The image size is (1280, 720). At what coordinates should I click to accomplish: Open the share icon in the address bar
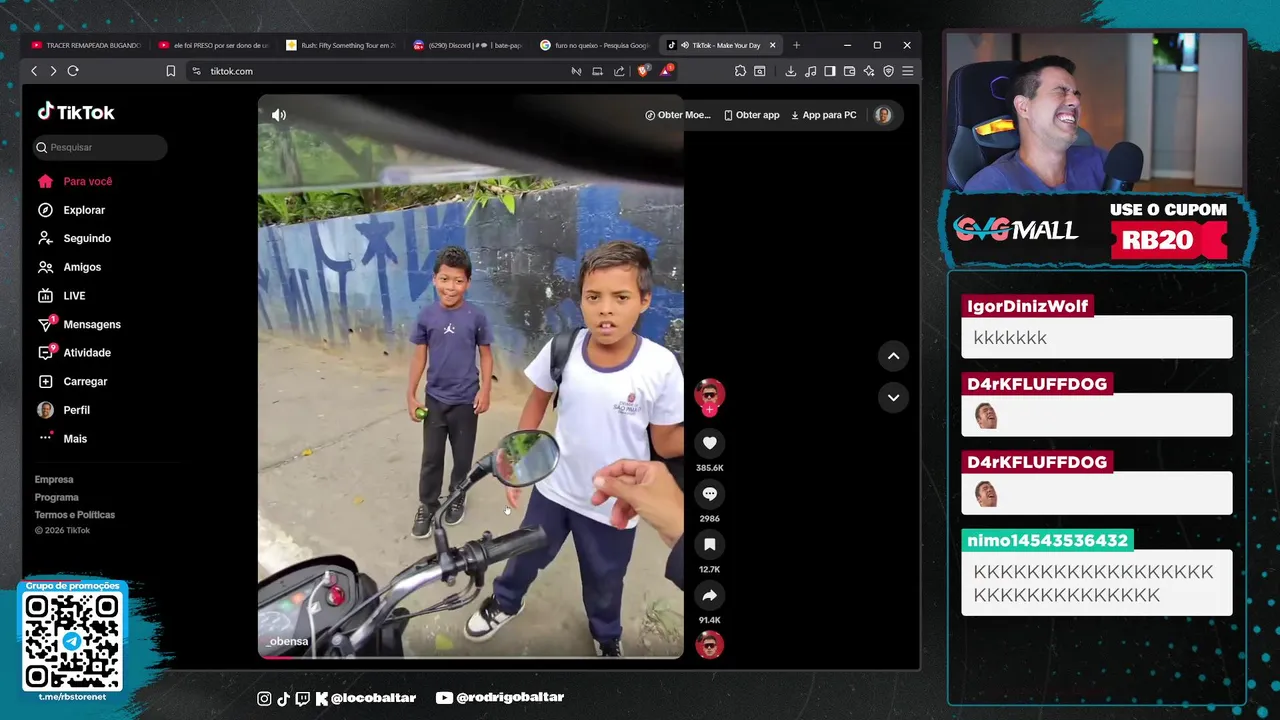[619, 71]
